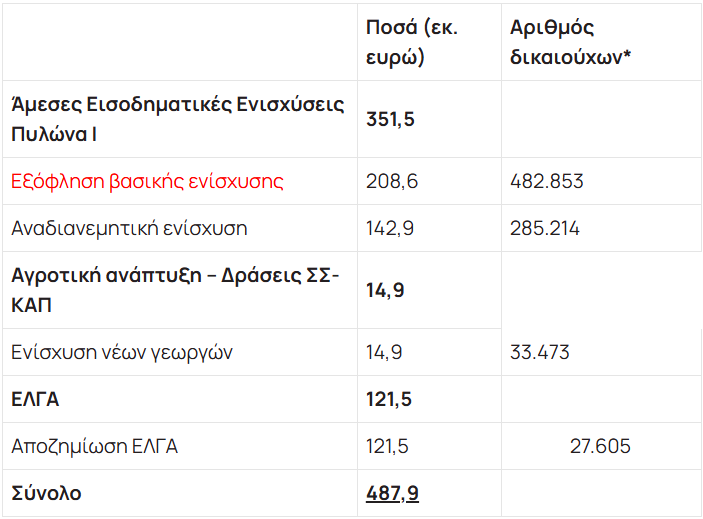
Task: Click the "Άμεσες Εισοδηματικές Ενισχύσεις Πυλώνα Ι" row label
Action: pyautogui.click(x=178, y=119)
